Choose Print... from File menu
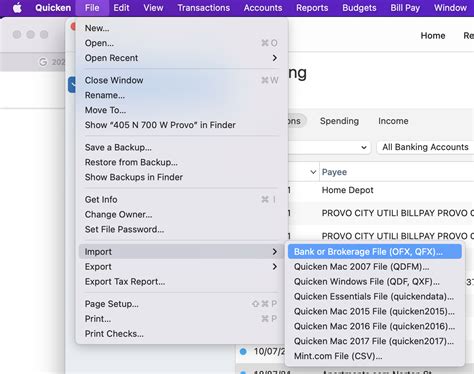This screenshot has height=374, width=474. tap(182, 319)
